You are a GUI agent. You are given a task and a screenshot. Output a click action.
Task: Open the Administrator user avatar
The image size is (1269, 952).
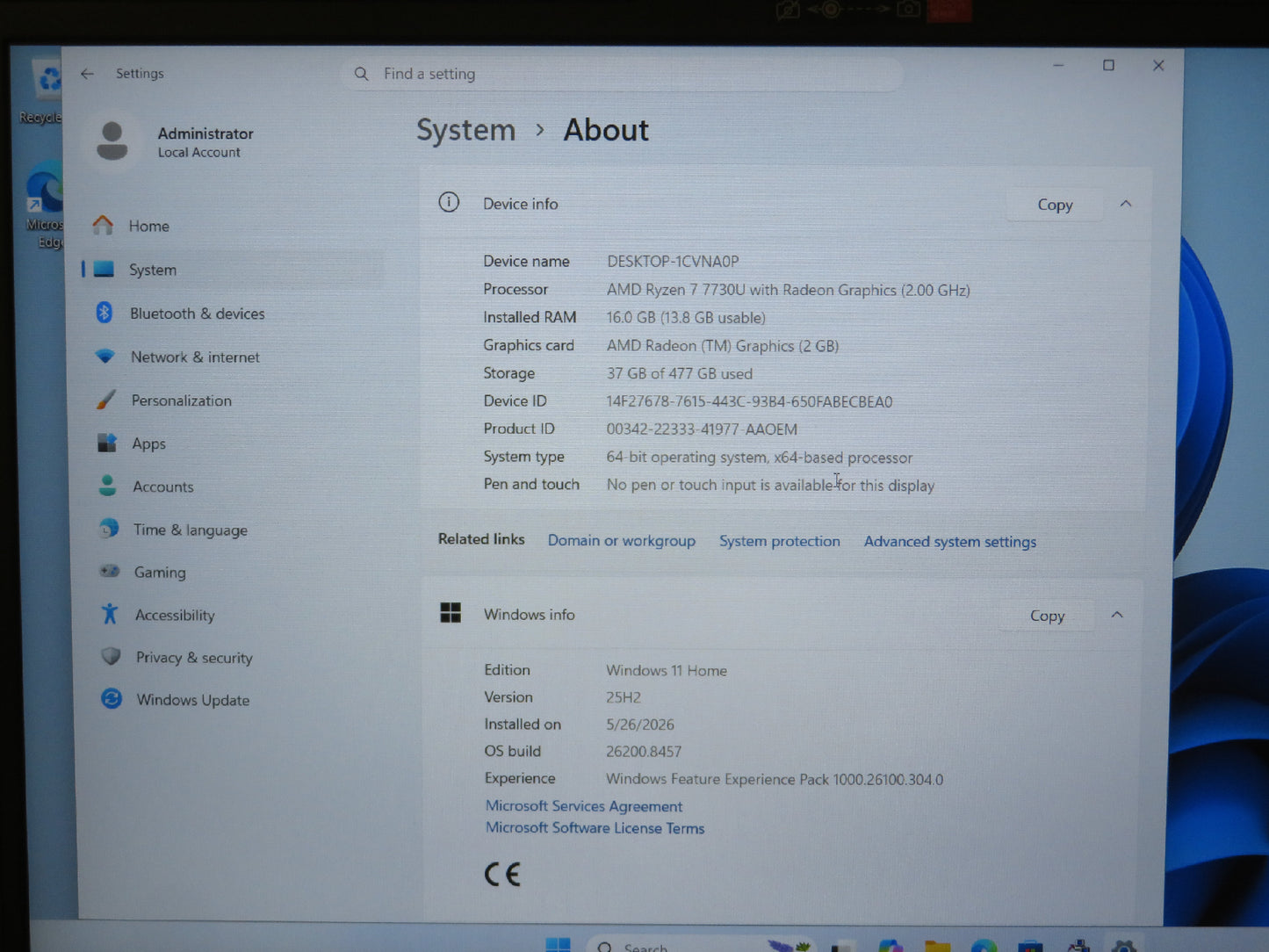112,141
